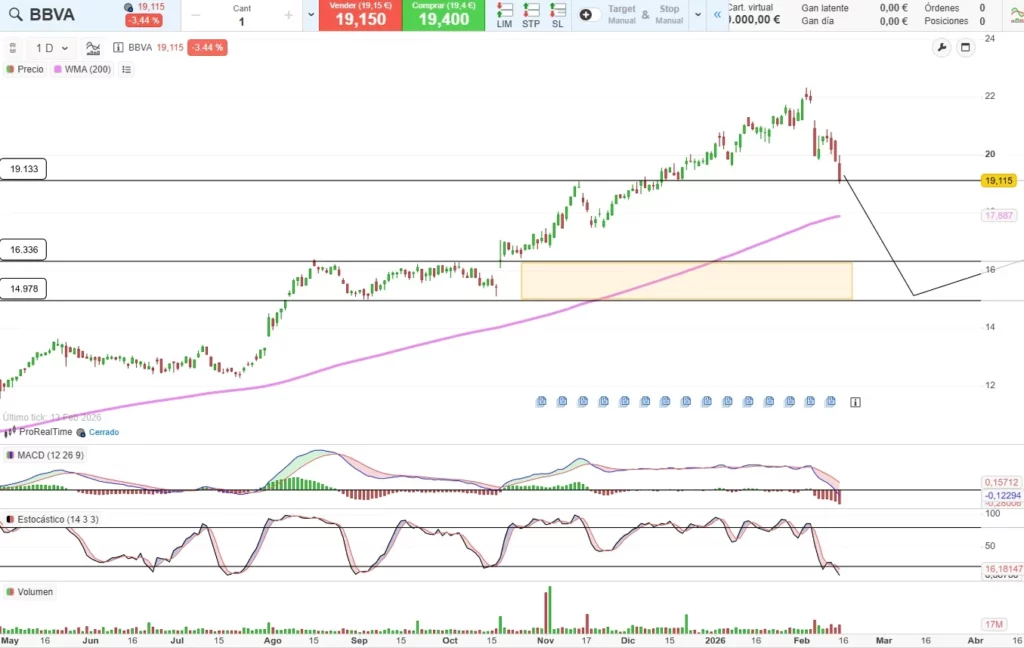Click the chart window layout icon
The image size is (1024, 648).
tap(966, 47)
